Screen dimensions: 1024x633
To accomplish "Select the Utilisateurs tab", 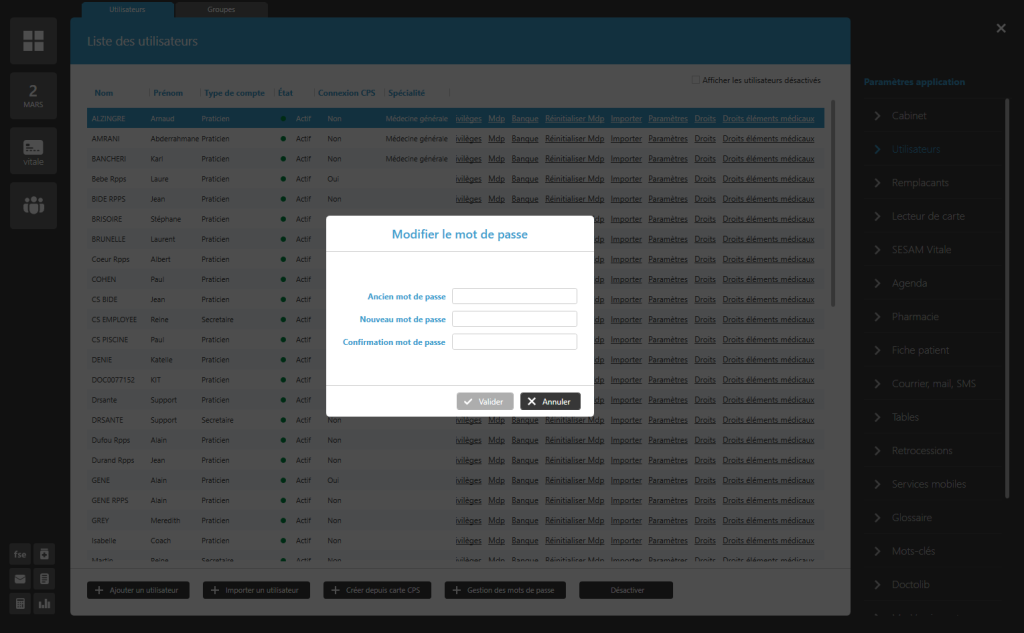I will tap(127, 9).
